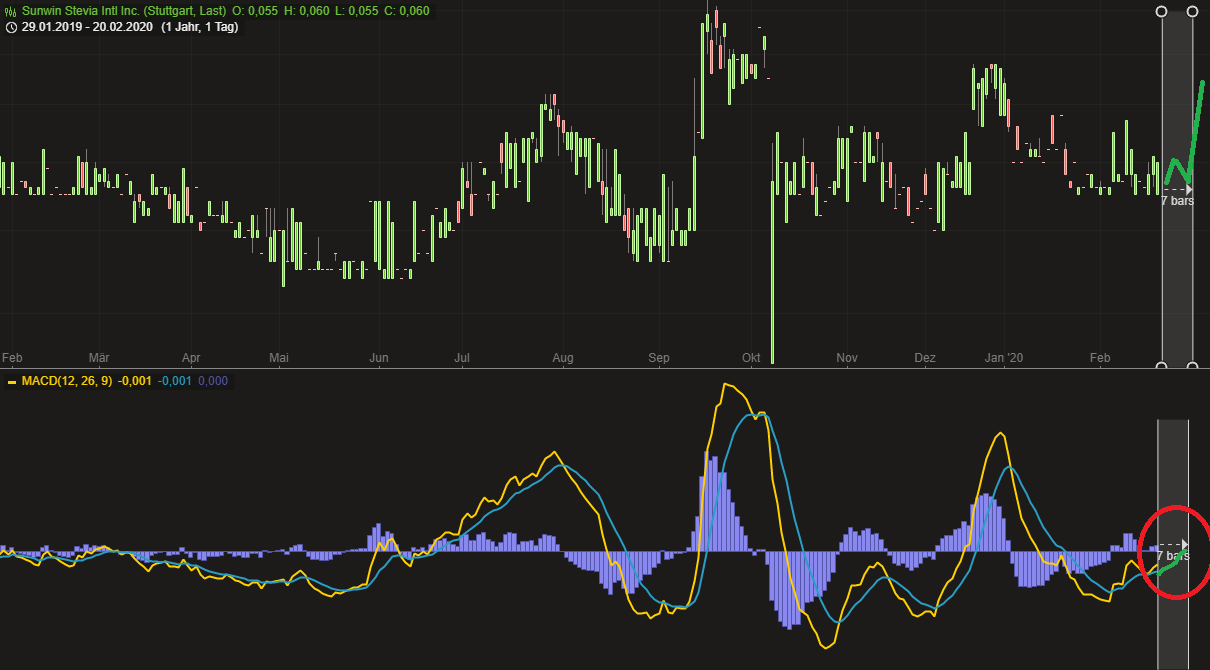Click the low value L: 0,055
This screenshot has height=670, width=1210.
(x=359, y=10)
